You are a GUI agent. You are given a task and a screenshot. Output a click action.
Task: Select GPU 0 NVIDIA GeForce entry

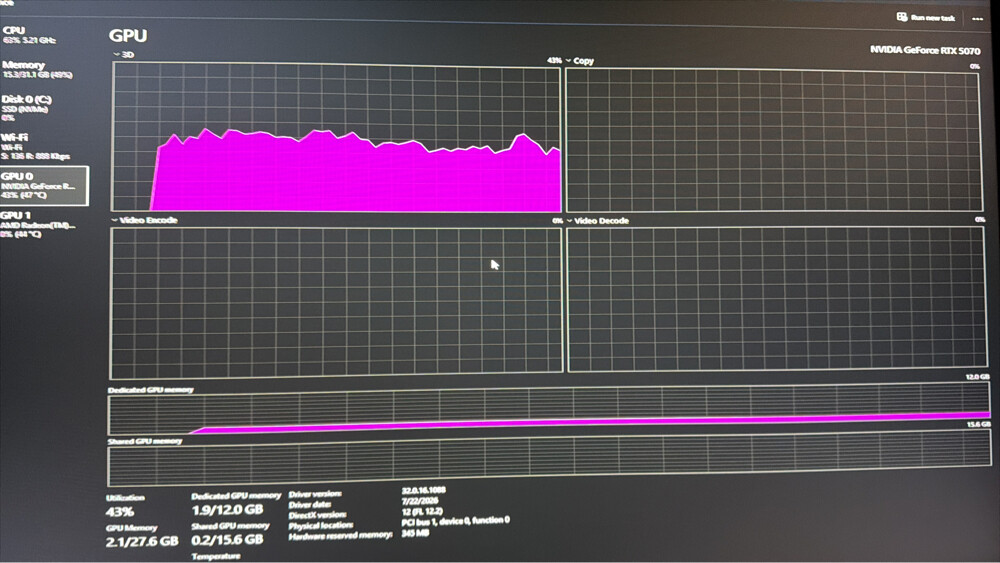(x=43, y=186)
